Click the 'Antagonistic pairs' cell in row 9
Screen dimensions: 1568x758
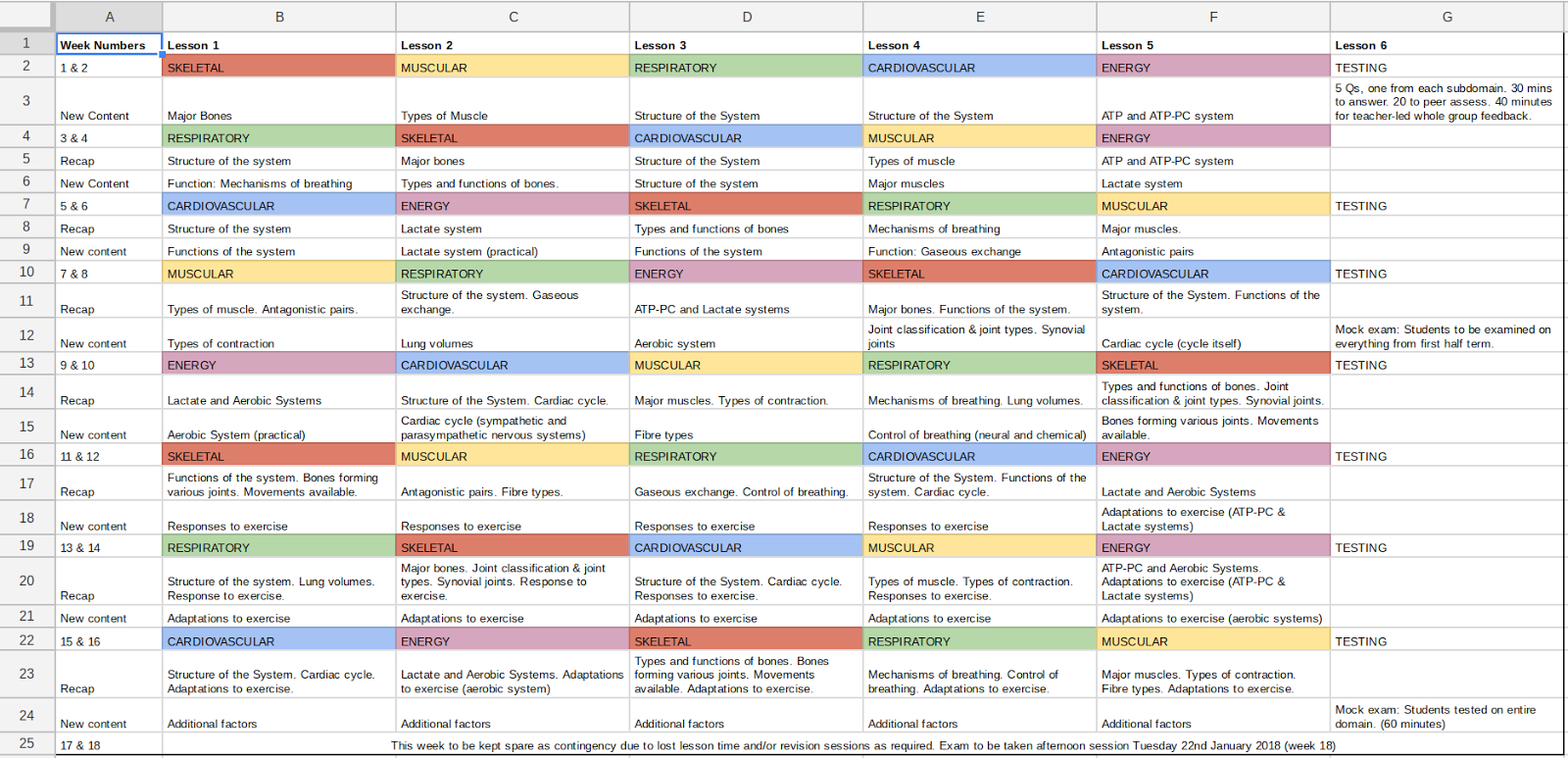(1213, 251)
